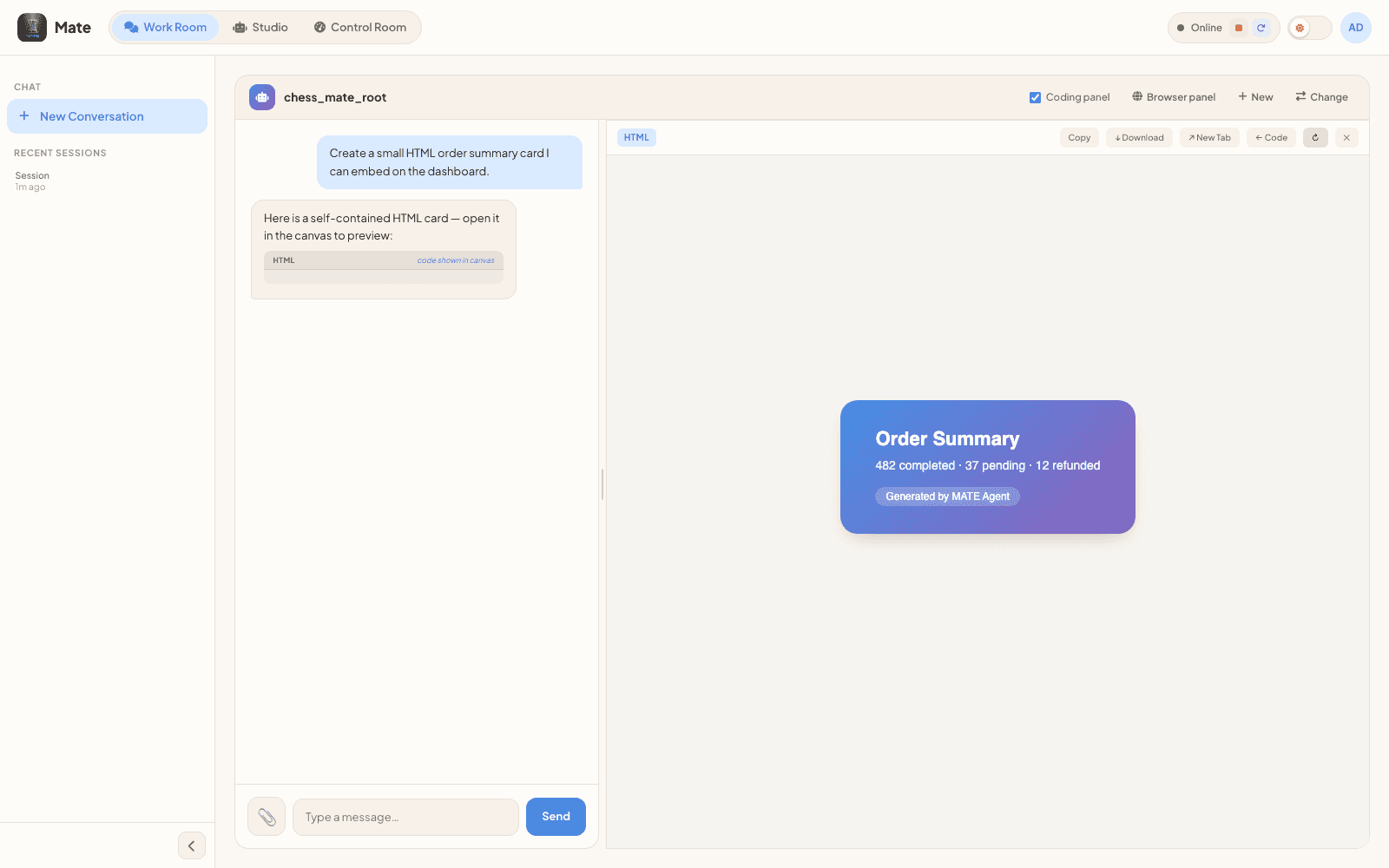Go to the Control Room tab

[x=360, y=28]
